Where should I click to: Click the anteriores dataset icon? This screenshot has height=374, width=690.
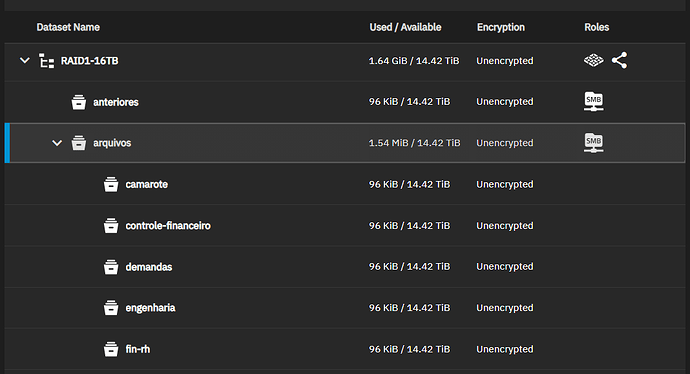tap(79, 102)
